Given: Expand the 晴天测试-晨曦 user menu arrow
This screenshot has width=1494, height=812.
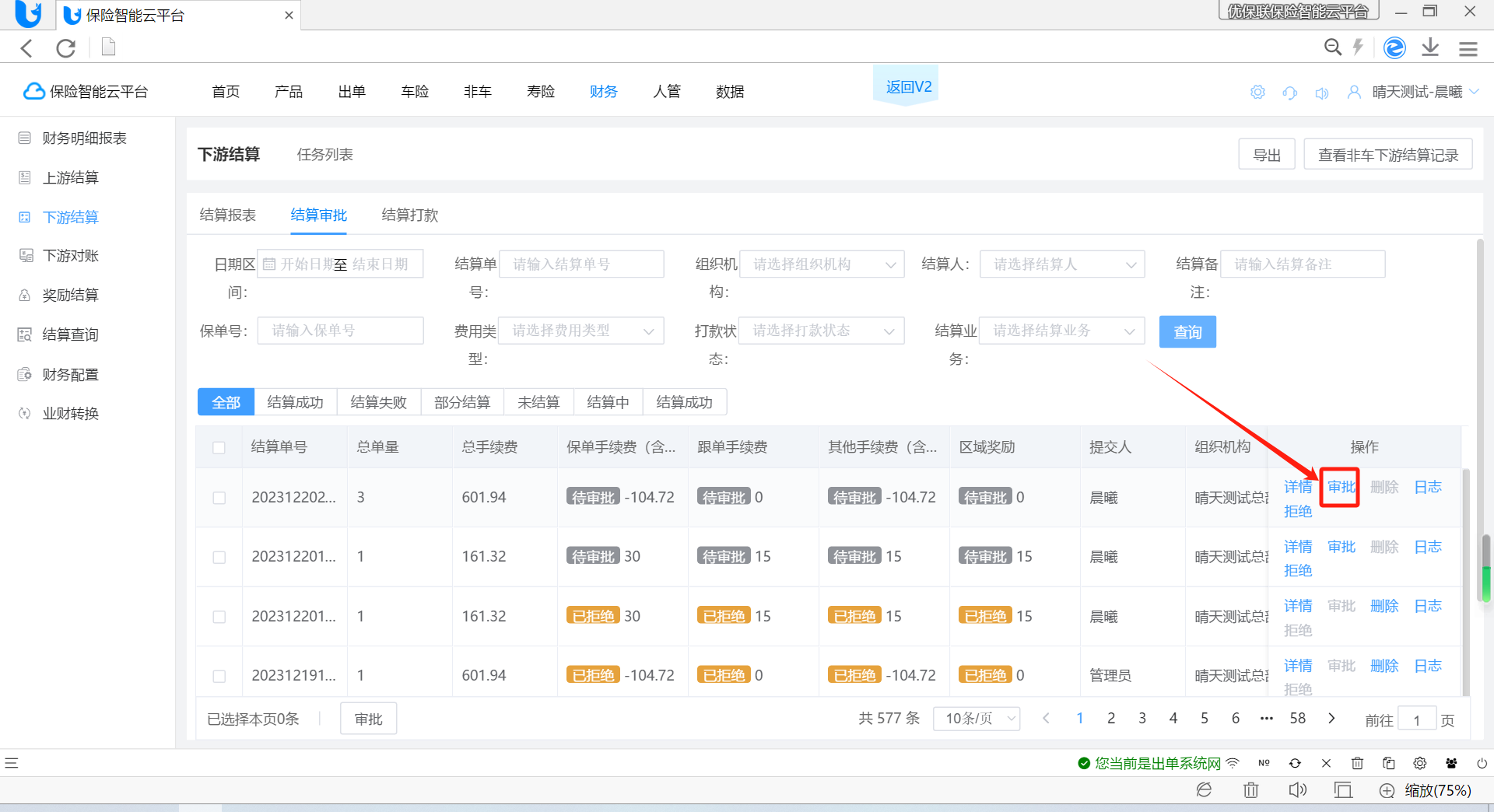Looking at the screenshot, I should pyautogui.click(x=1474, y=92).
